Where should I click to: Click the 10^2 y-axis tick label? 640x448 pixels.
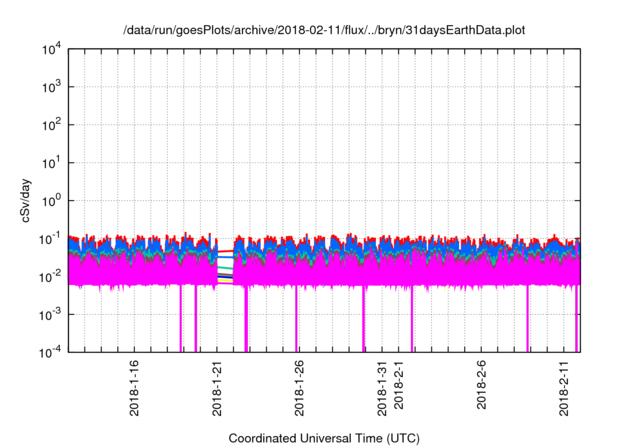tap(51, 125)
